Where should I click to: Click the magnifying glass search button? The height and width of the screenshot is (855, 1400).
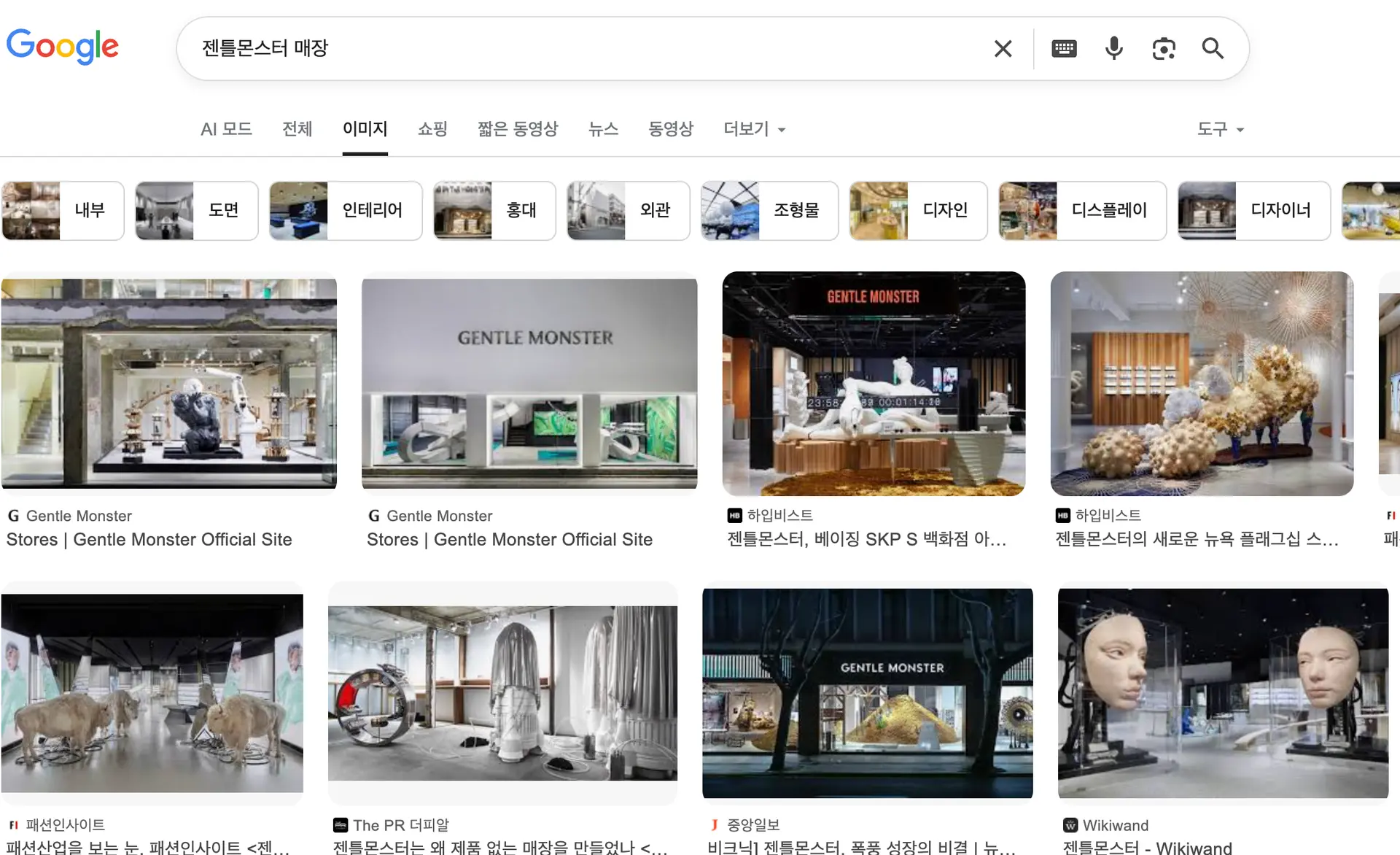tap(1213, 49)
